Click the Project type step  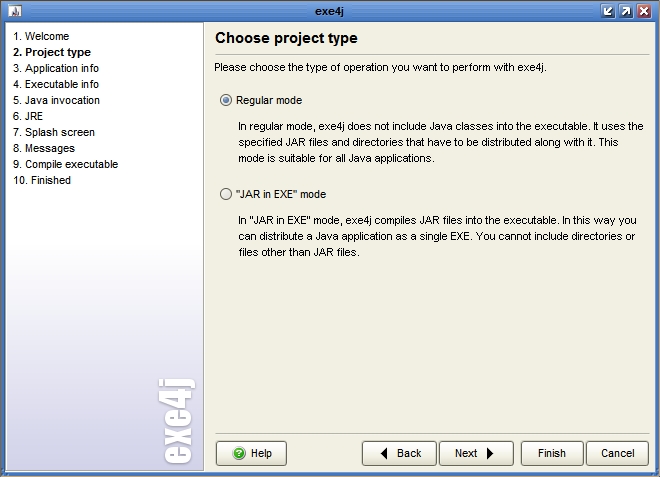52,52
